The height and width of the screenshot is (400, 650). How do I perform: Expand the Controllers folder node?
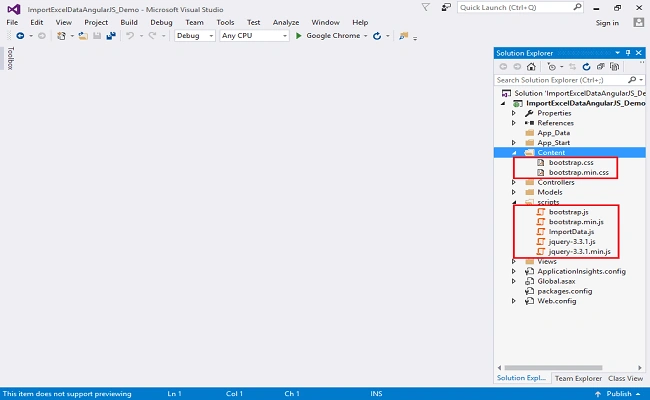point(514,182)
